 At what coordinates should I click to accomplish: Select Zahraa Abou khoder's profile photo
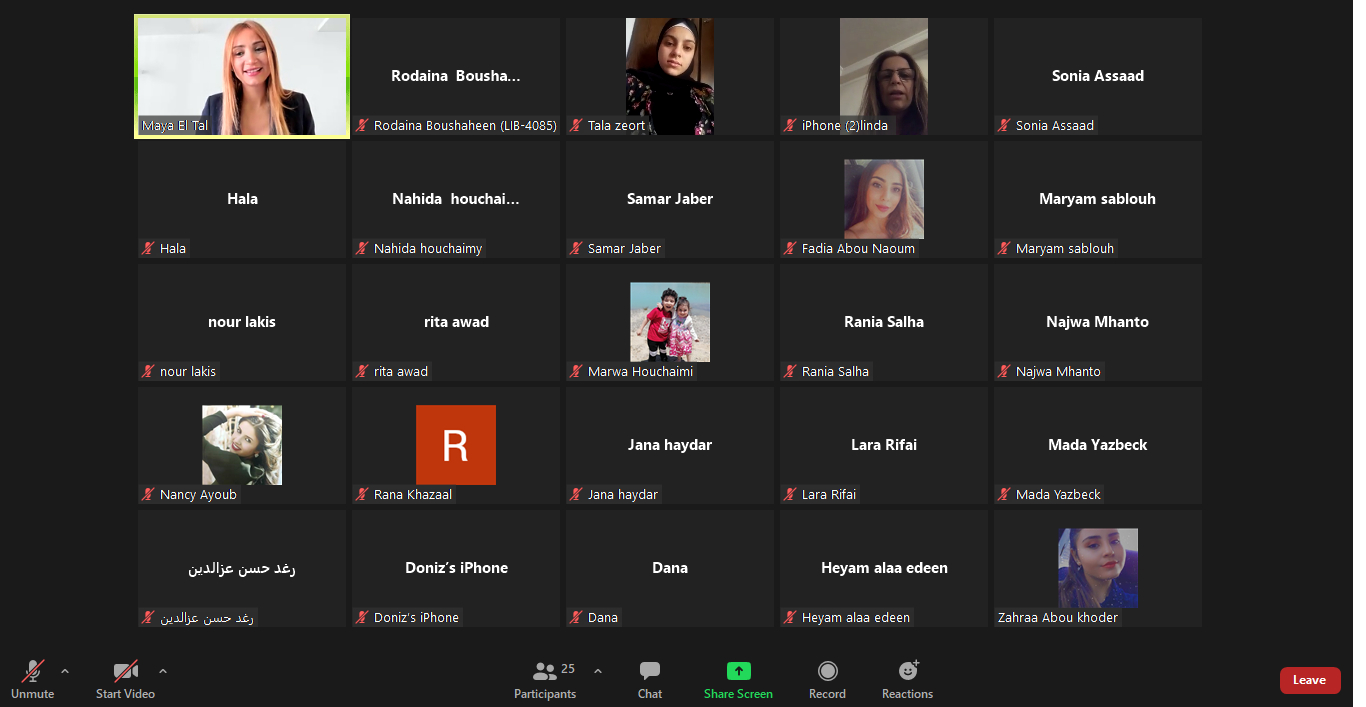coord(1098,568)
